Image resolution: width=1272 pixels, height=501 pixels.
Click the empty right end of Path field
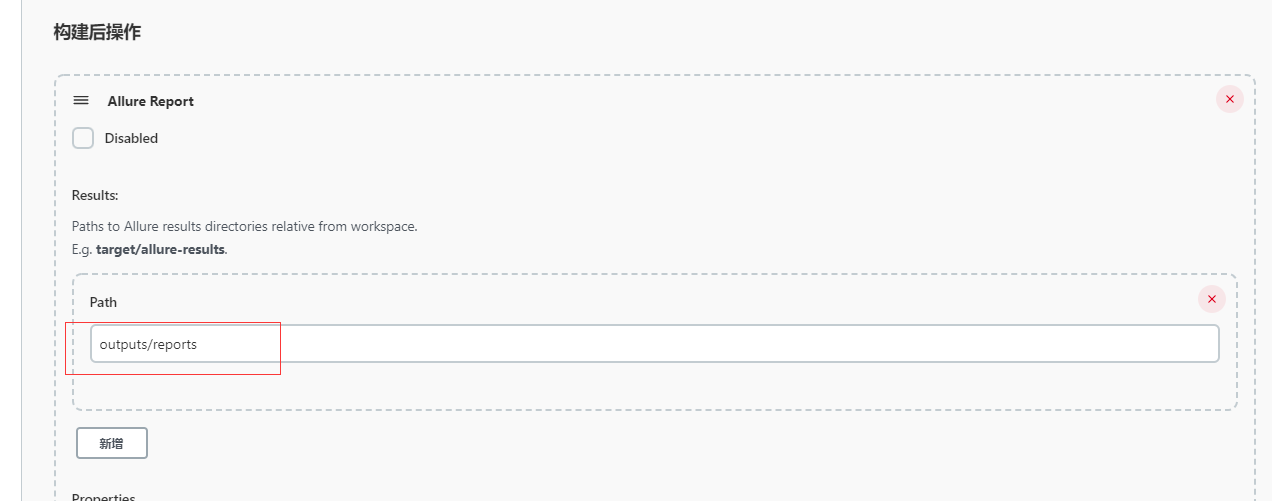(1100, 344)
